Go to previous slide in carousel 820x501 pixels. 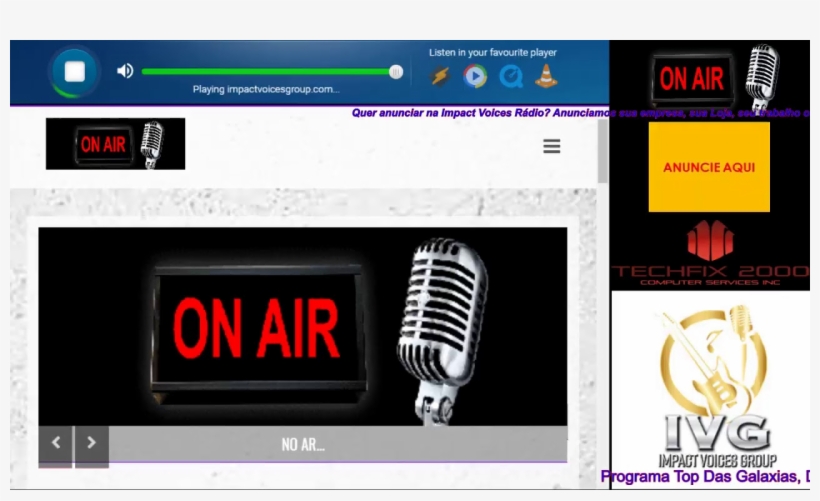pos(56,443)
